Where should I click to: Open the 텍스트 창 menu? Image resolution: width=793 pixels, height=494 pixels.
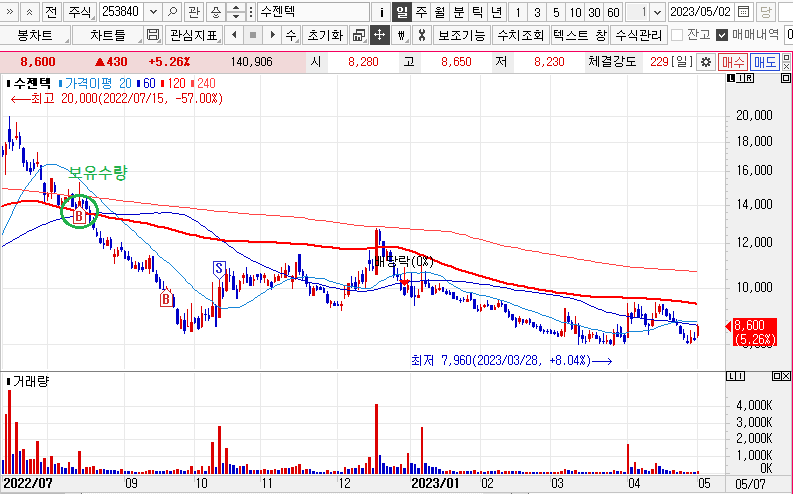click(x=580, y=35)
